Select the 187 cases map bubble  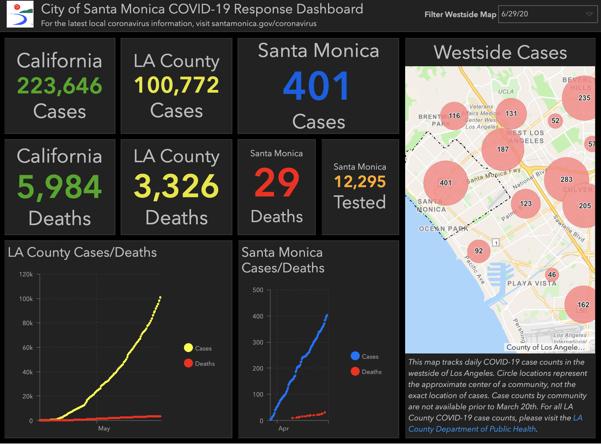(502, 149)
